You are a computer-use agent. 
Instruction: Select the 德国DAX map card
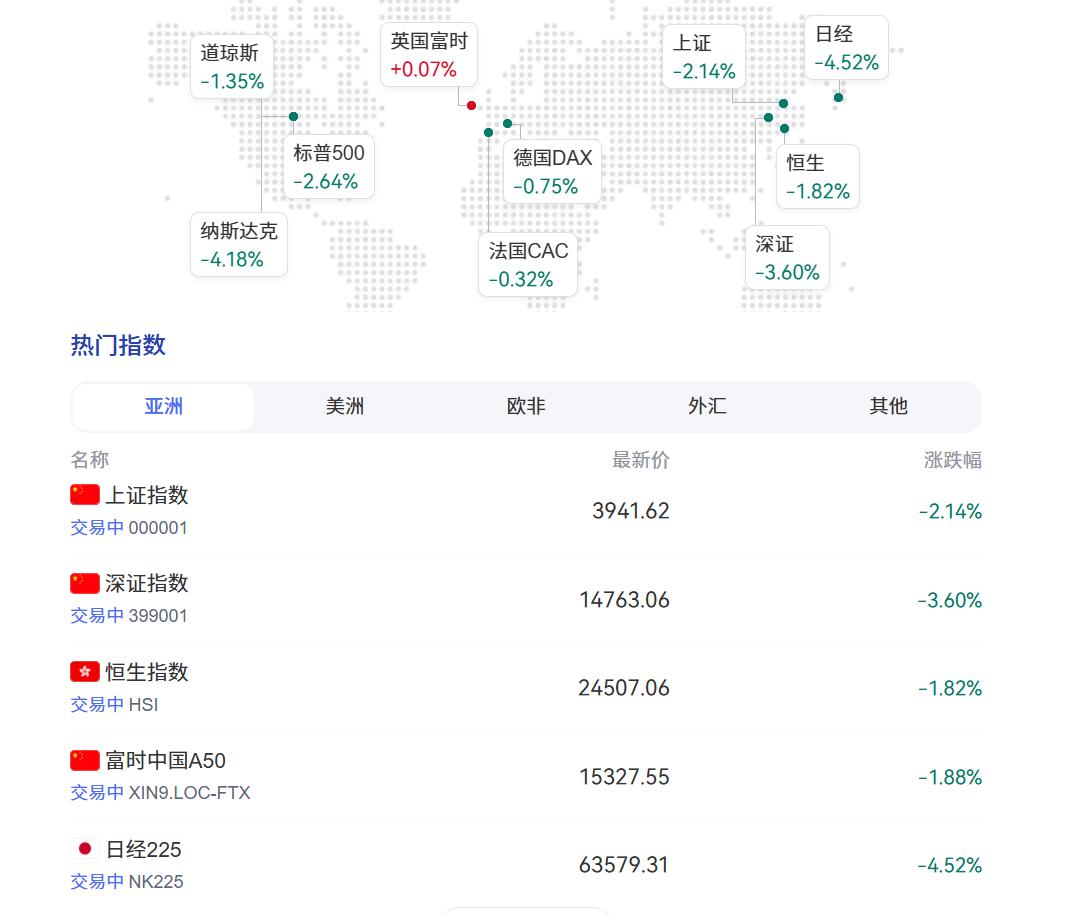552,171
